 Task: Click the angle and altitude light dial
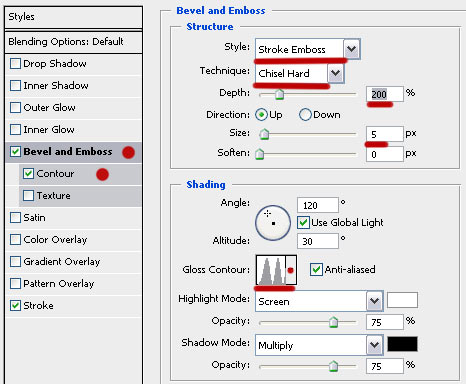[x=273, y=223]
